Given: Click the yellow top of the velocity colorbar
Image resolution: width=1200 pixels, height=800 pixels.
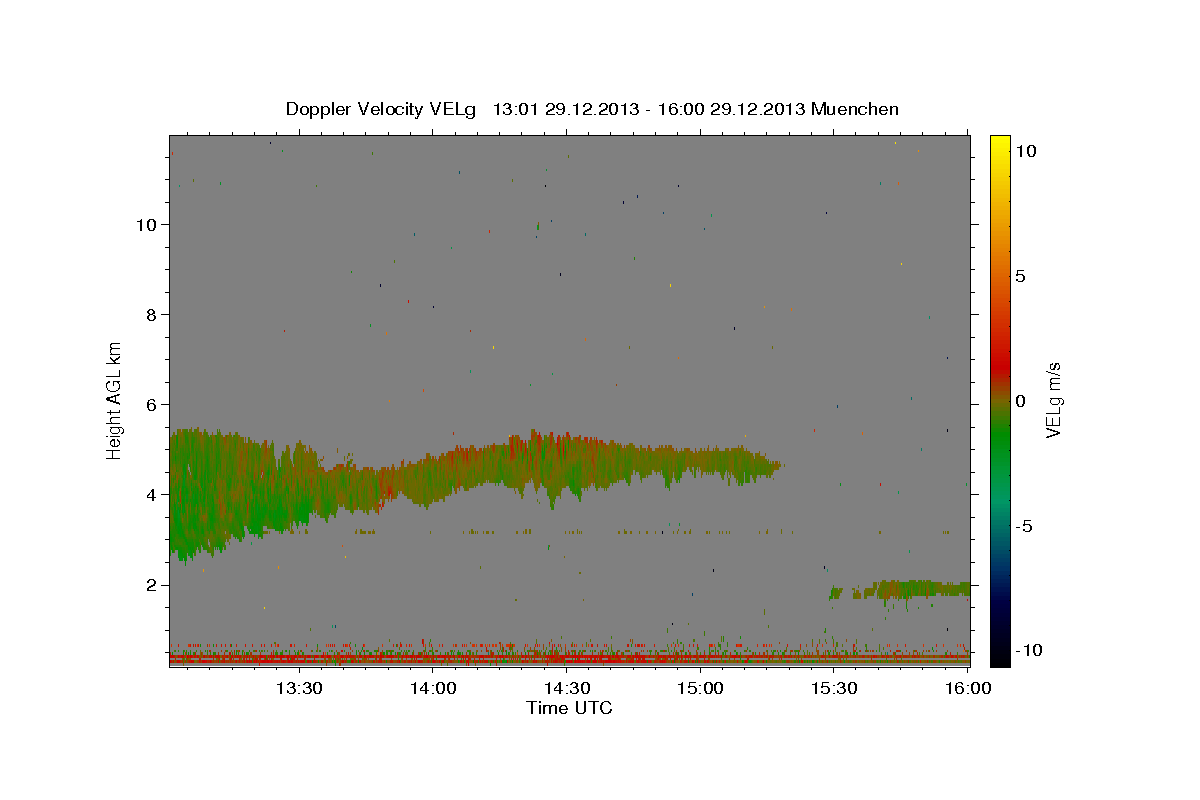Looking at the screenshot, I should 999,145.
